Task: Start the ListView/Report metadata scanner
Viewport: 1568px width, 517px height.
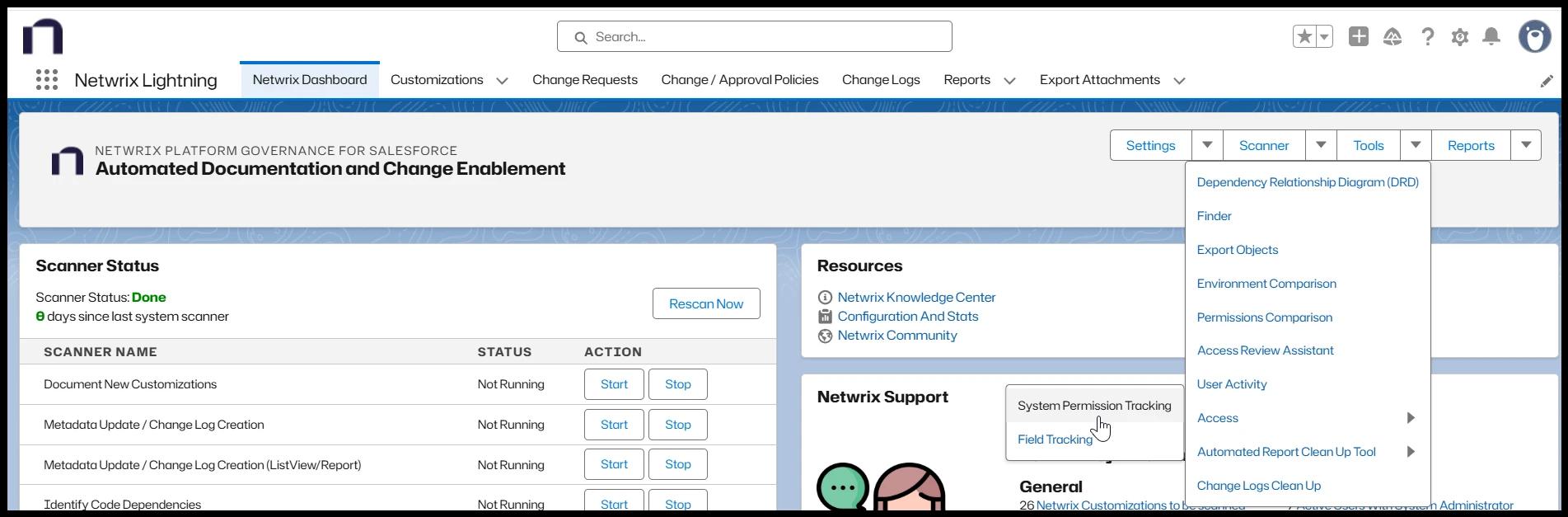Action: pos(614,464)
